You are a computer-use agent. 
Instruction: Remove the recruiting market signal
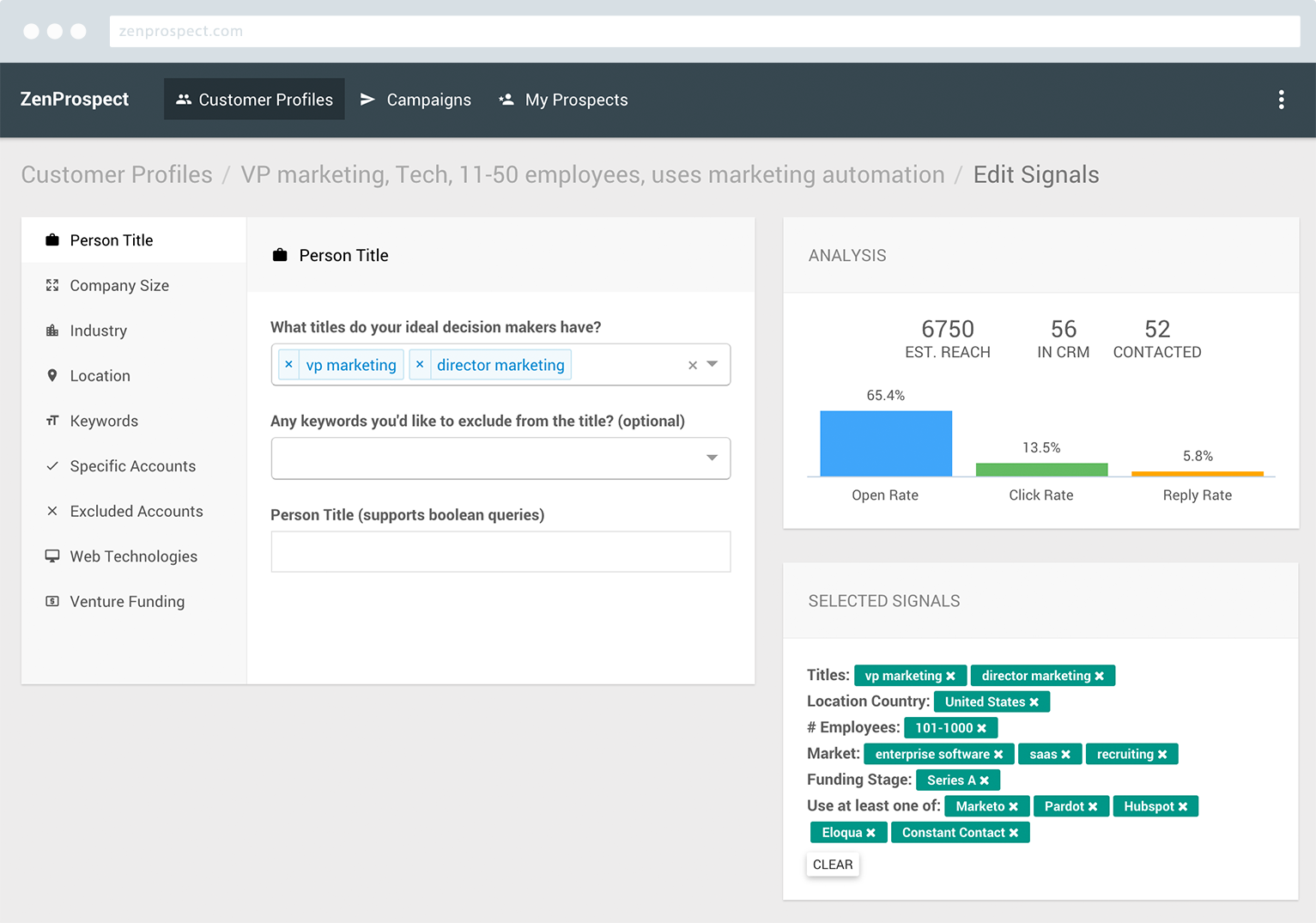pyautogui.click(x=1162, y=755)
